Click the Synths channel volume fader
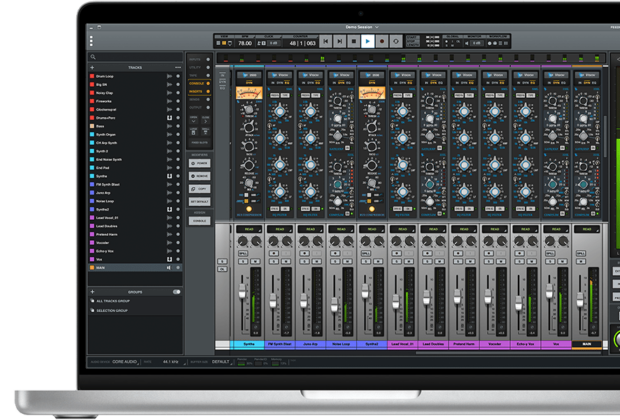This screenshot has width=620, height=420. [242, 291]
